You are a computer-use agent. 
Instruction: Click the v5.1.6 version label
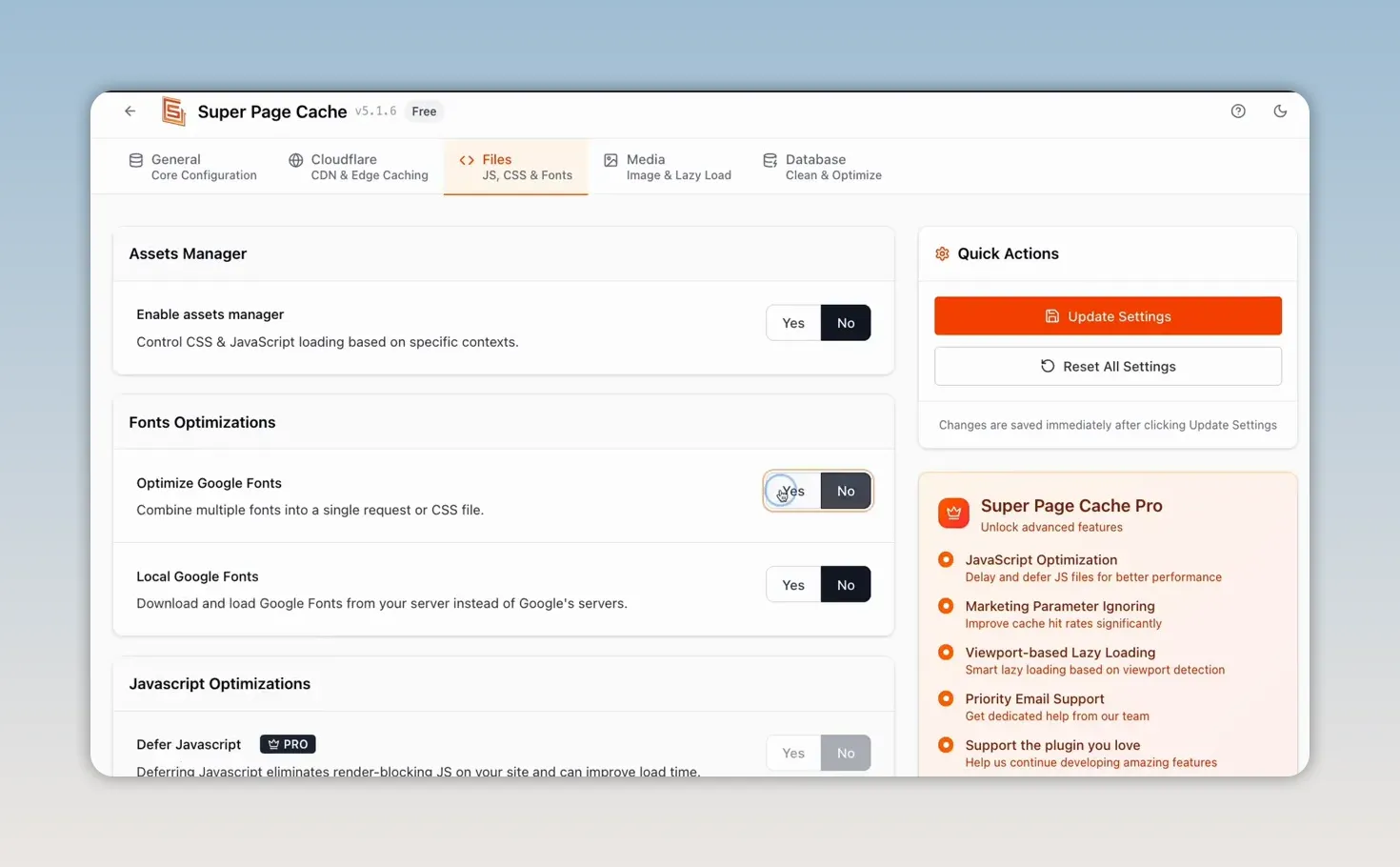tap(375, 111)
